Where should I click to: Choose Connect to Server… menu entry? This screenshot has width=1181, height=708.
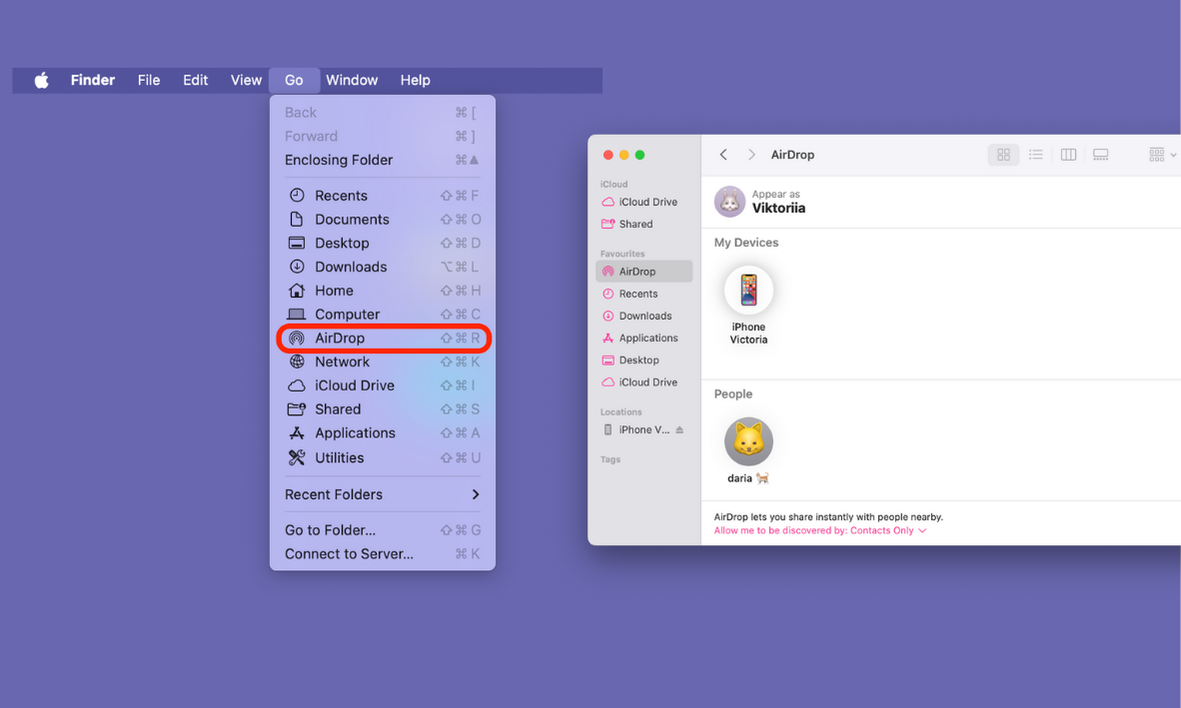(383, 554)
